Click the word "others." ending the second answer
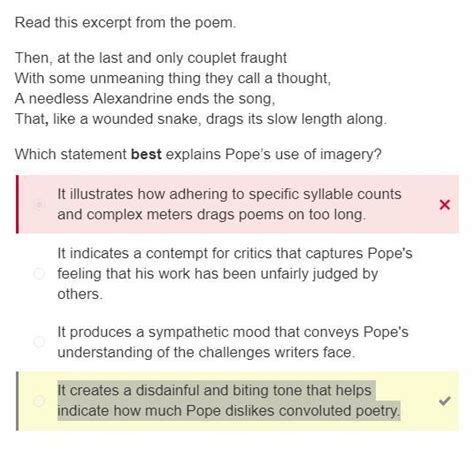This screenshot has width=474, height=451. (x=80, y=294)
